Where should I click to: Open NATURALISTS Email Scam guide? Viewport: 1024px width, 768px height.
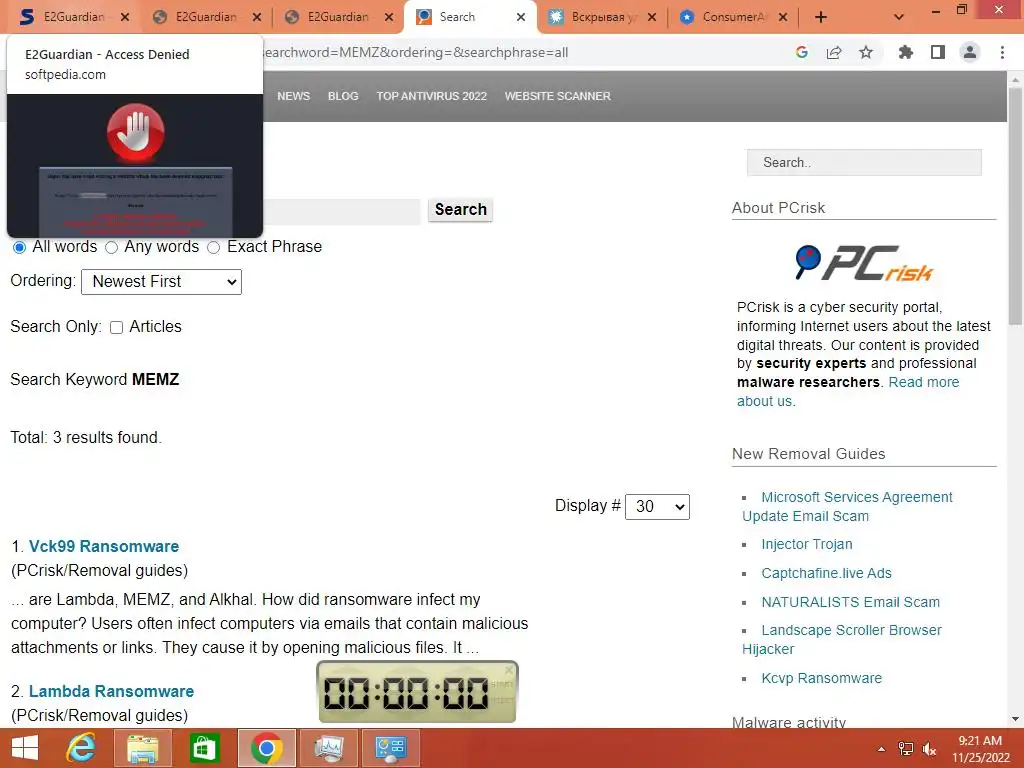coord(850,602)
